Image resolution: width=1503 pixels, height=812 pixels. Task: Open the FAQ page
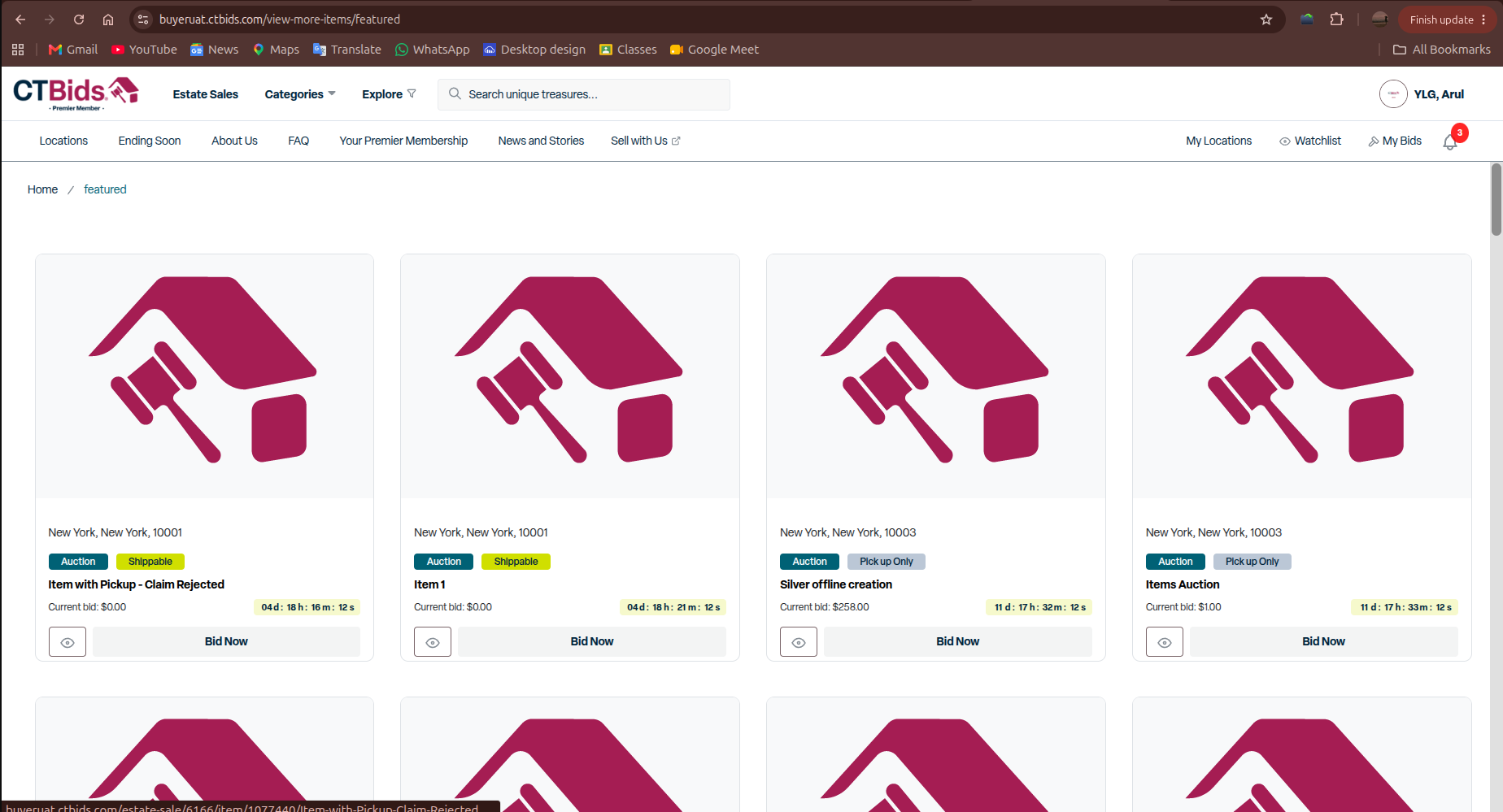[298, 141]
